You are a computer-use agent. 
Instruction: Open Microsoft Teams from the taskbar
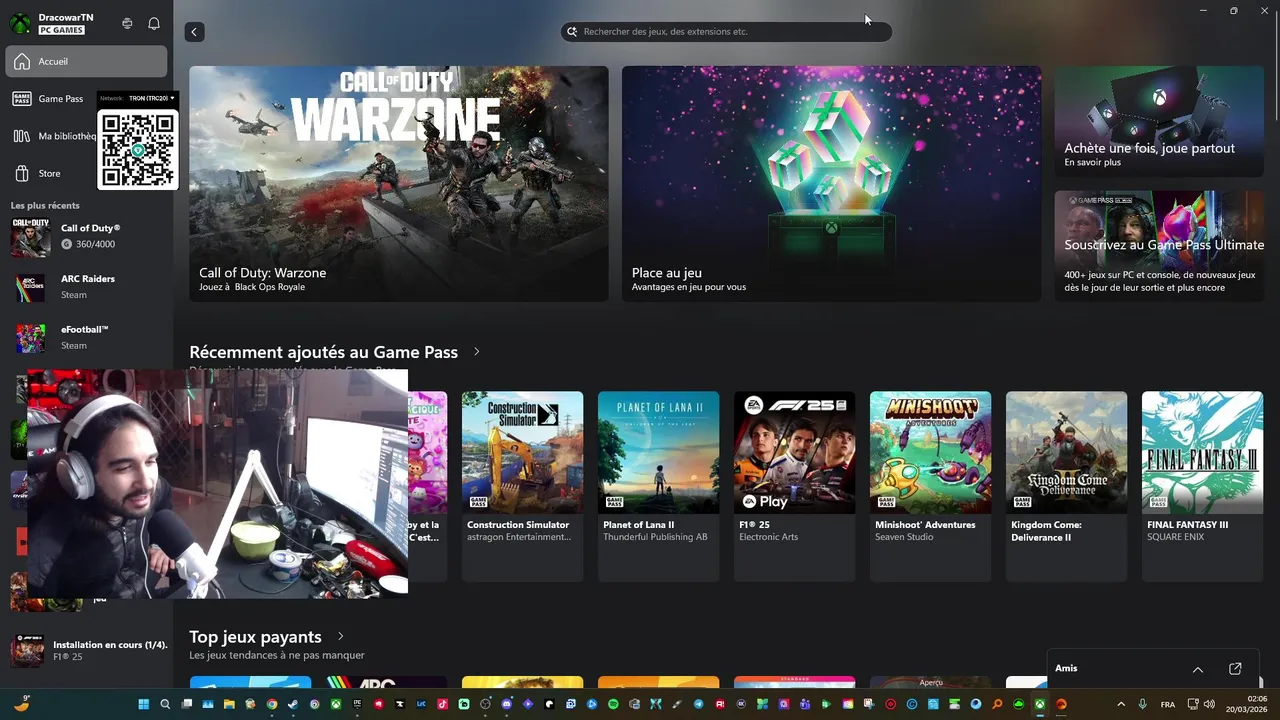(x=806, y=704)
